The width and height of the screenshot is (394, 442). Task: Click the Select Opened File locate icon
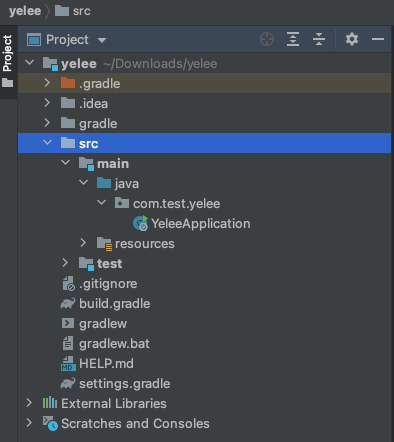pos(267,39)
